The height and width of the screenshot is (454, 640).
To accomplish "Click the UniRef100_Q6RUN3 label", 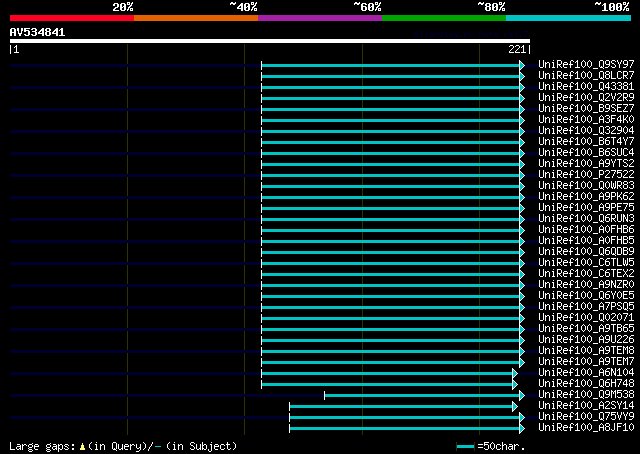I will point(586,219).
